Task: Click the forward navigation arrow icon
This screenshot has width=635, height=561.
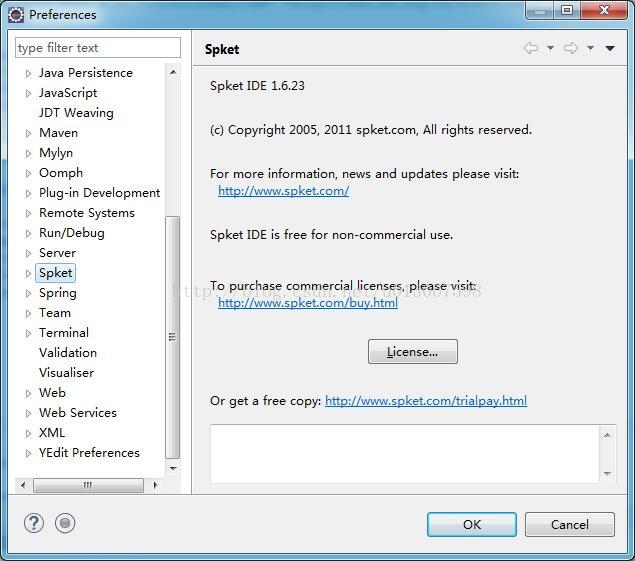Action: click(571, 48)
